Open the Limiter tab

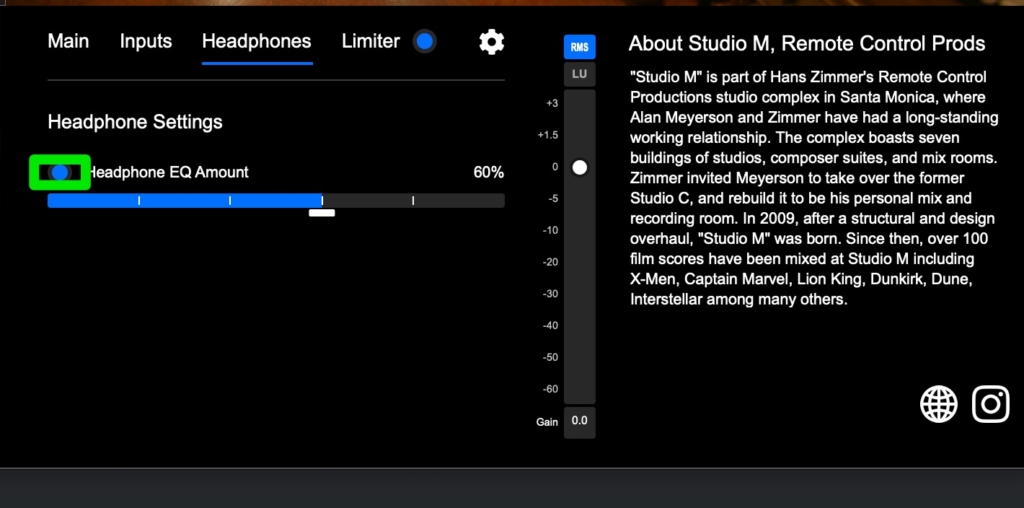point(370,42)
